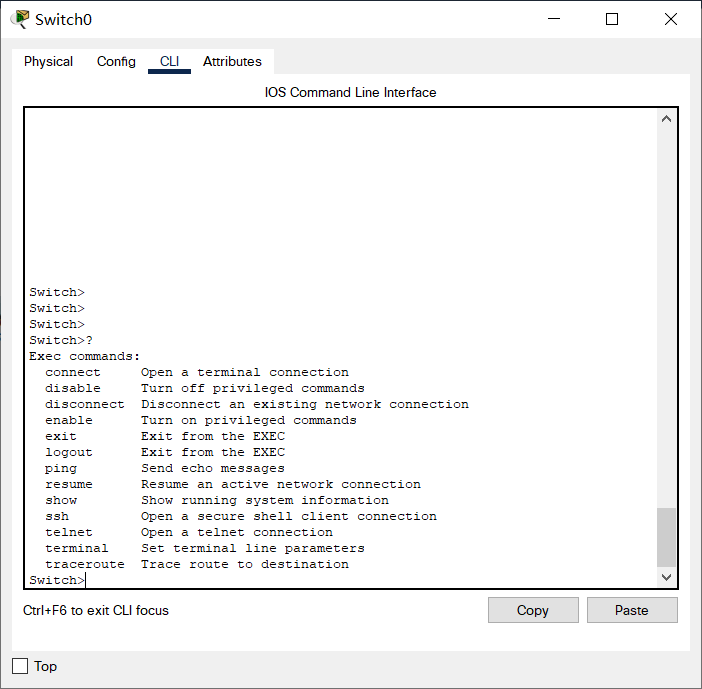Click 'Set terminal line parameters' description
702x689 pixels.
[253, 548]
